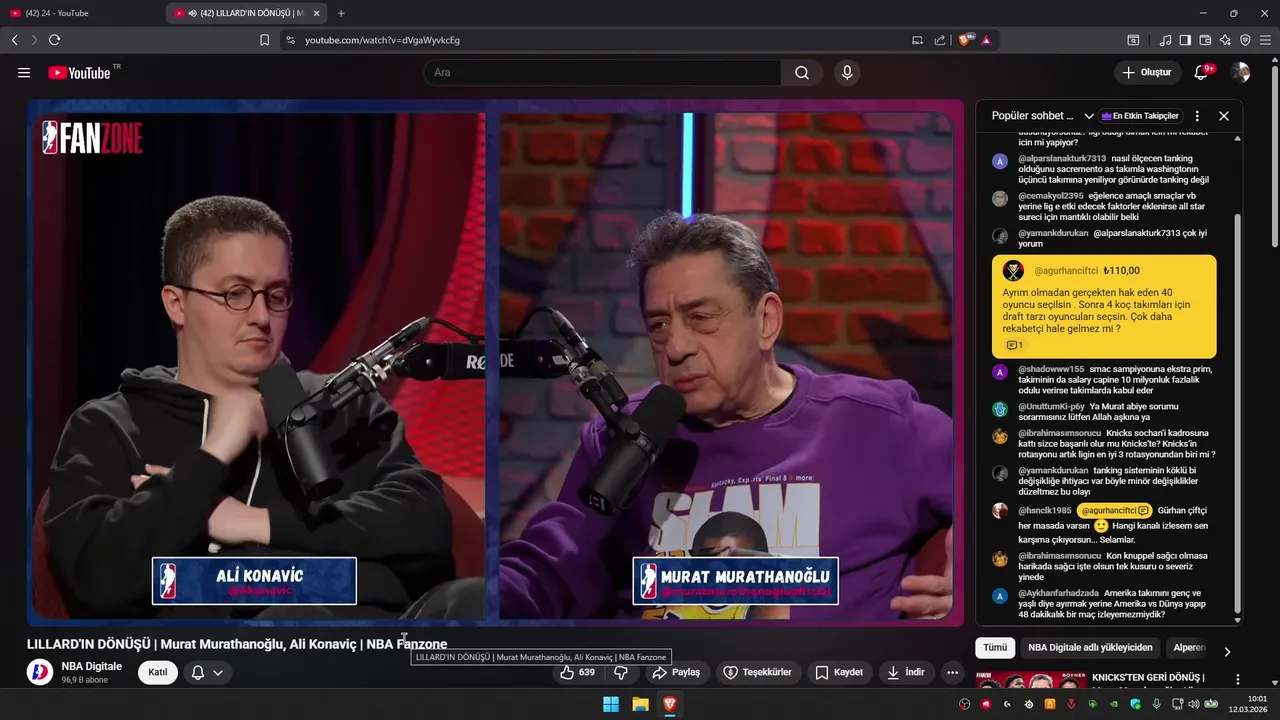The height and width of the screenshot is (720, 1280).
Task: Open browser main menu
Action: point(1265,40)
